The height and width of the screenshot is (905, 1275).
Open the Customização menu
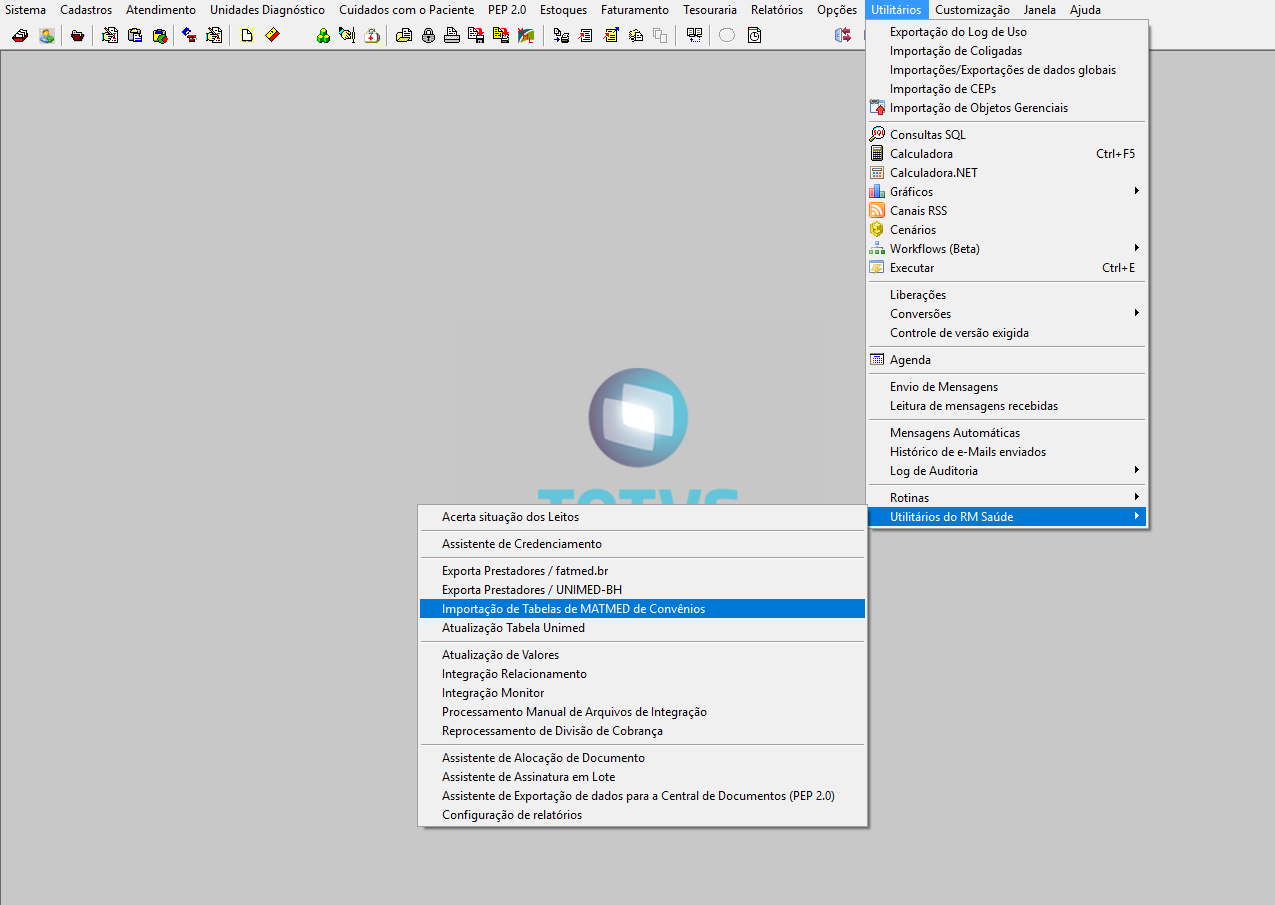pyautogui.click(x=972, y=10)
